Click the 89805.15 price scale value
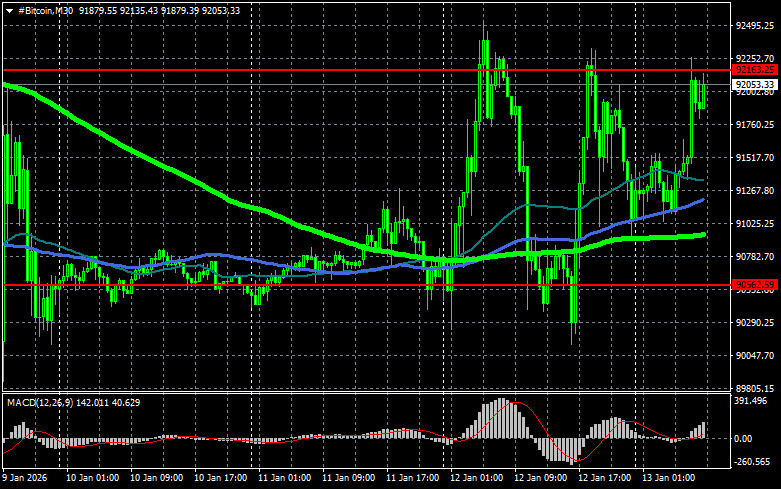This screenshot has height=489, width=781. (x=755, y=388)
